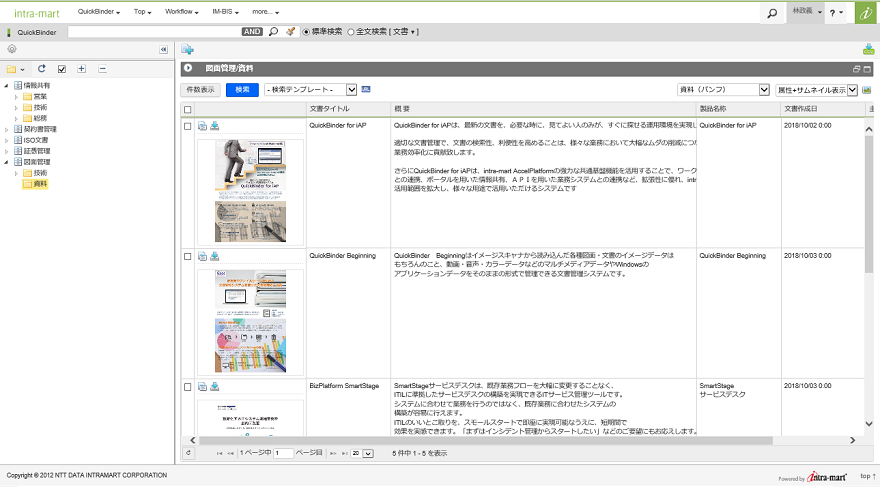Click the QuickBinder search input field
Viewport: 880px width, 487px height.
point(155,31)
